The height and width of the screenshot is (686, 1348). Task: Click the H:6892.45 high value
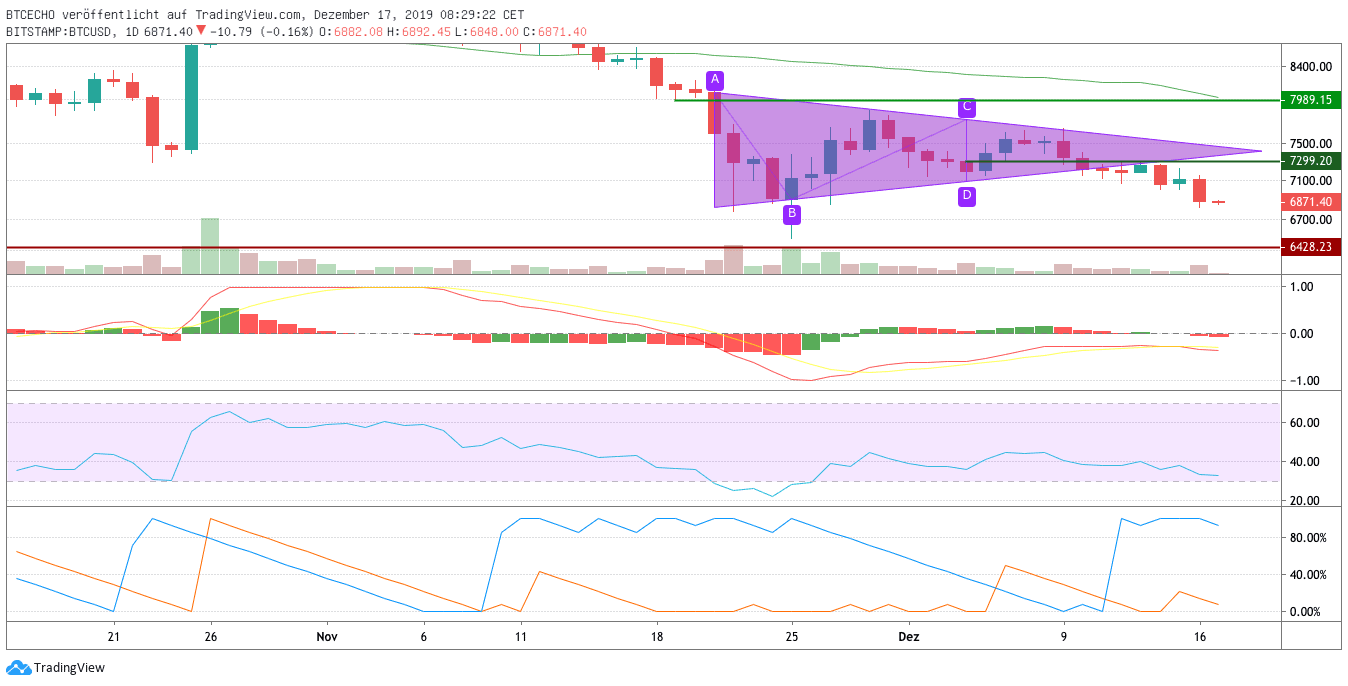click(x=420, y=32)
